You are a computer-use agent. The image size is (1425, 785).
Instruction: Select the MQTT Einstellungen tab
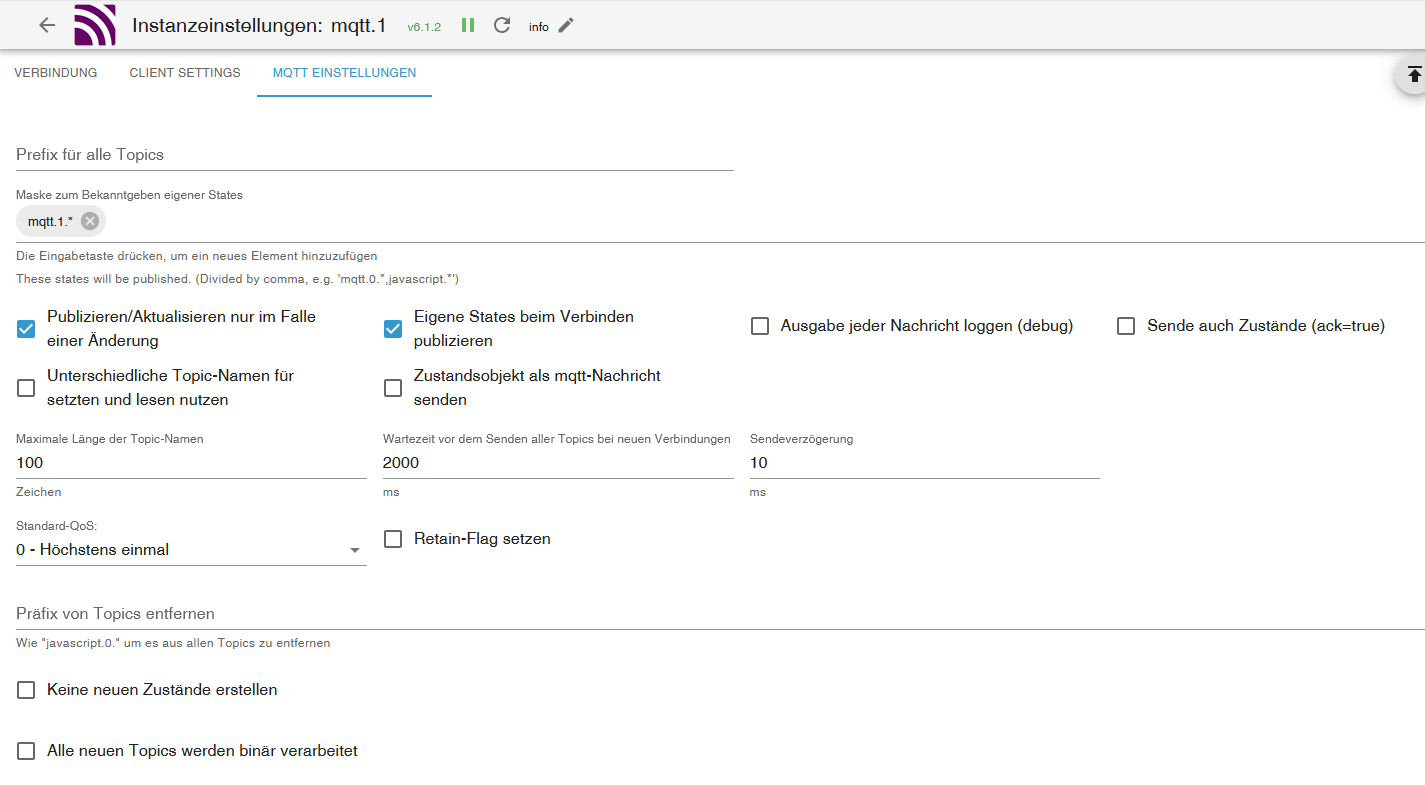pyautogui.click(x=344, y=73)
